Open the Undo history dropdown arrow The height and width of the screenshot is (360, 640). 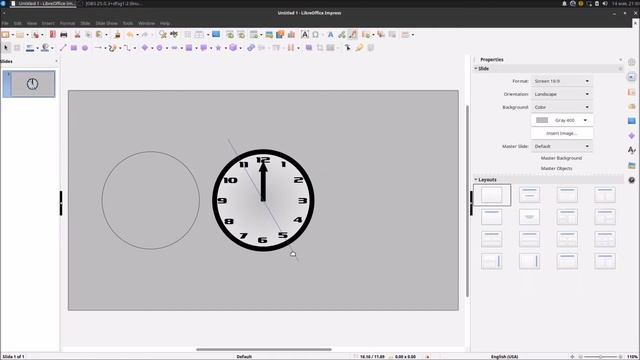point(137,35)
